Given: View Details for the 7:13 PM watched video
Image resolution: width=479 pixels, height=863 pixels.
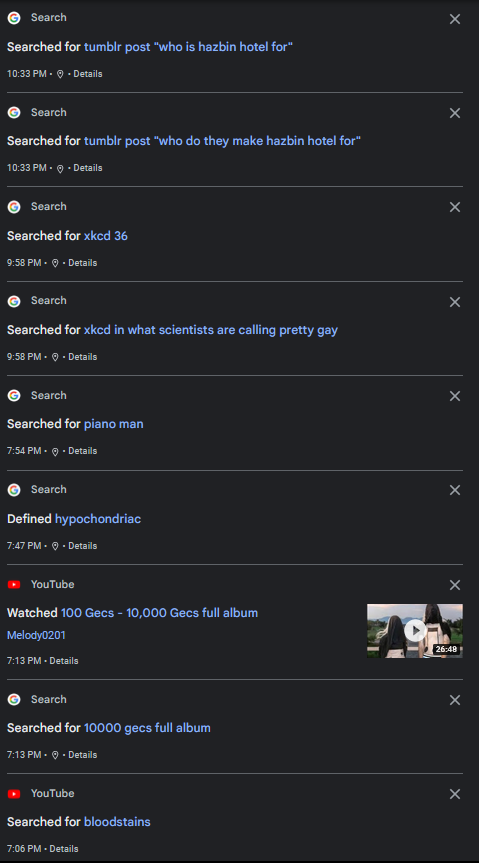Looking at the screenshot, I should (64, 660).
